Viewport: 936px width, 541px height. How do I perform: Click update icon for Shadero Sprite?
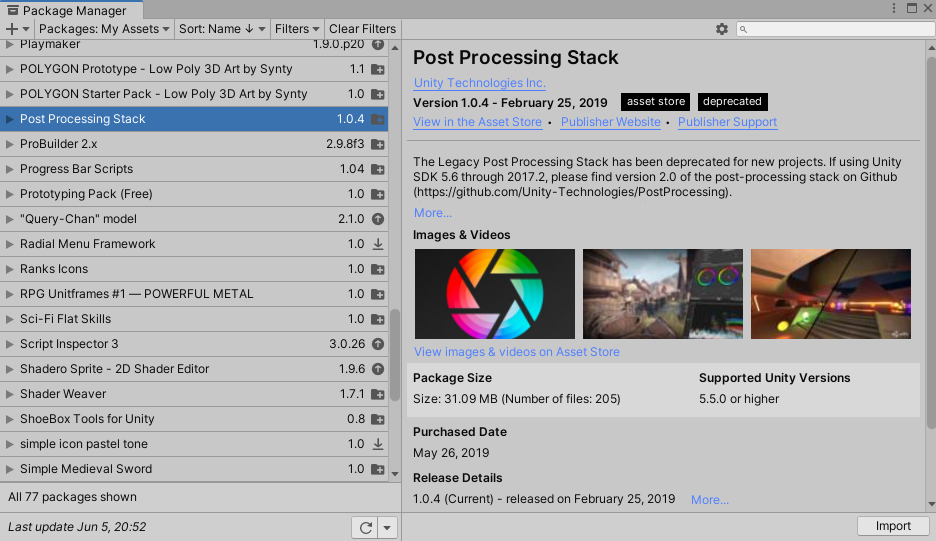pyautogui.click(x=378, y=369)
